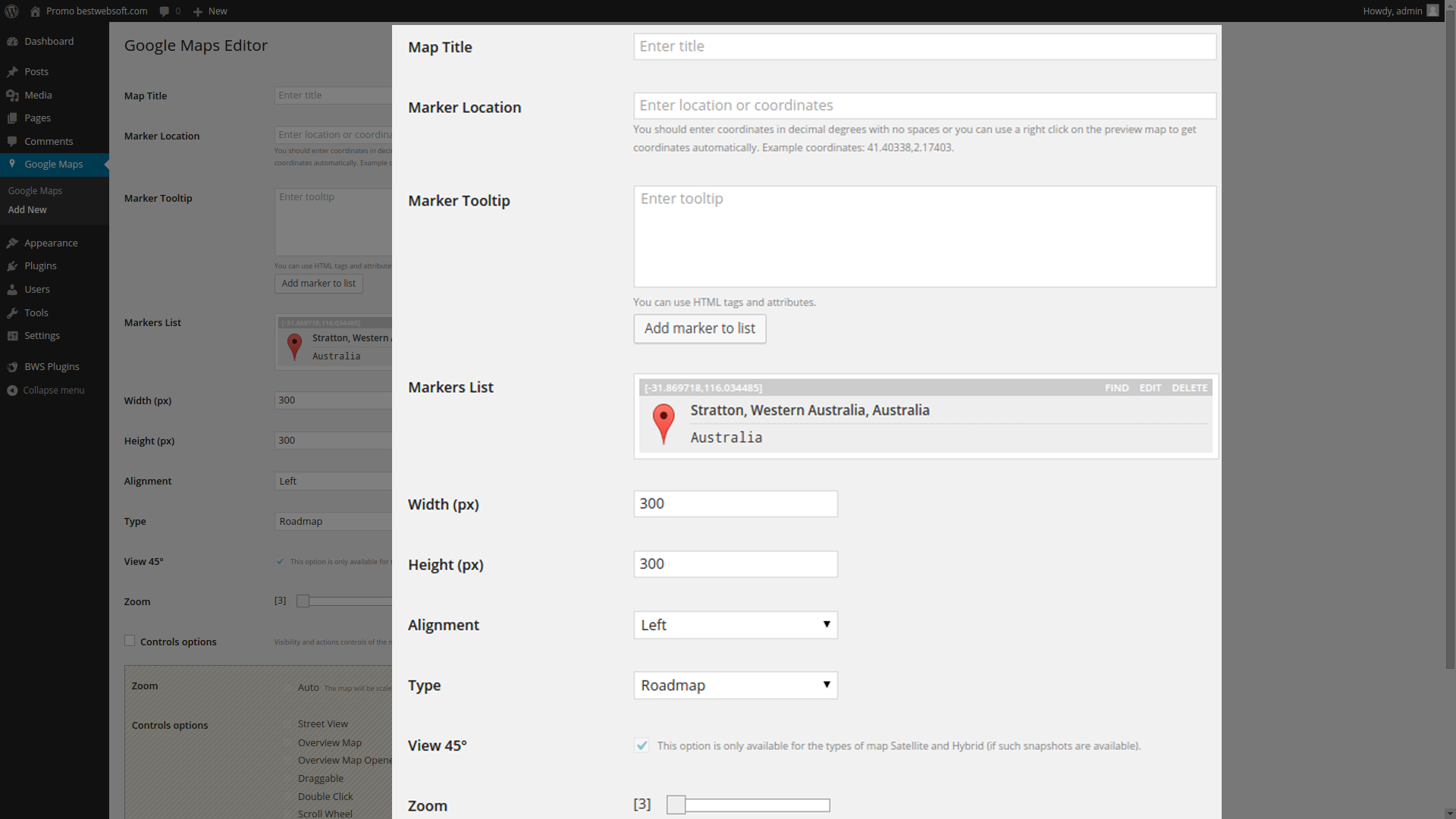Click the Appearance brush icon
This screenshot has height=819, width=1456.
pos(12,243)
